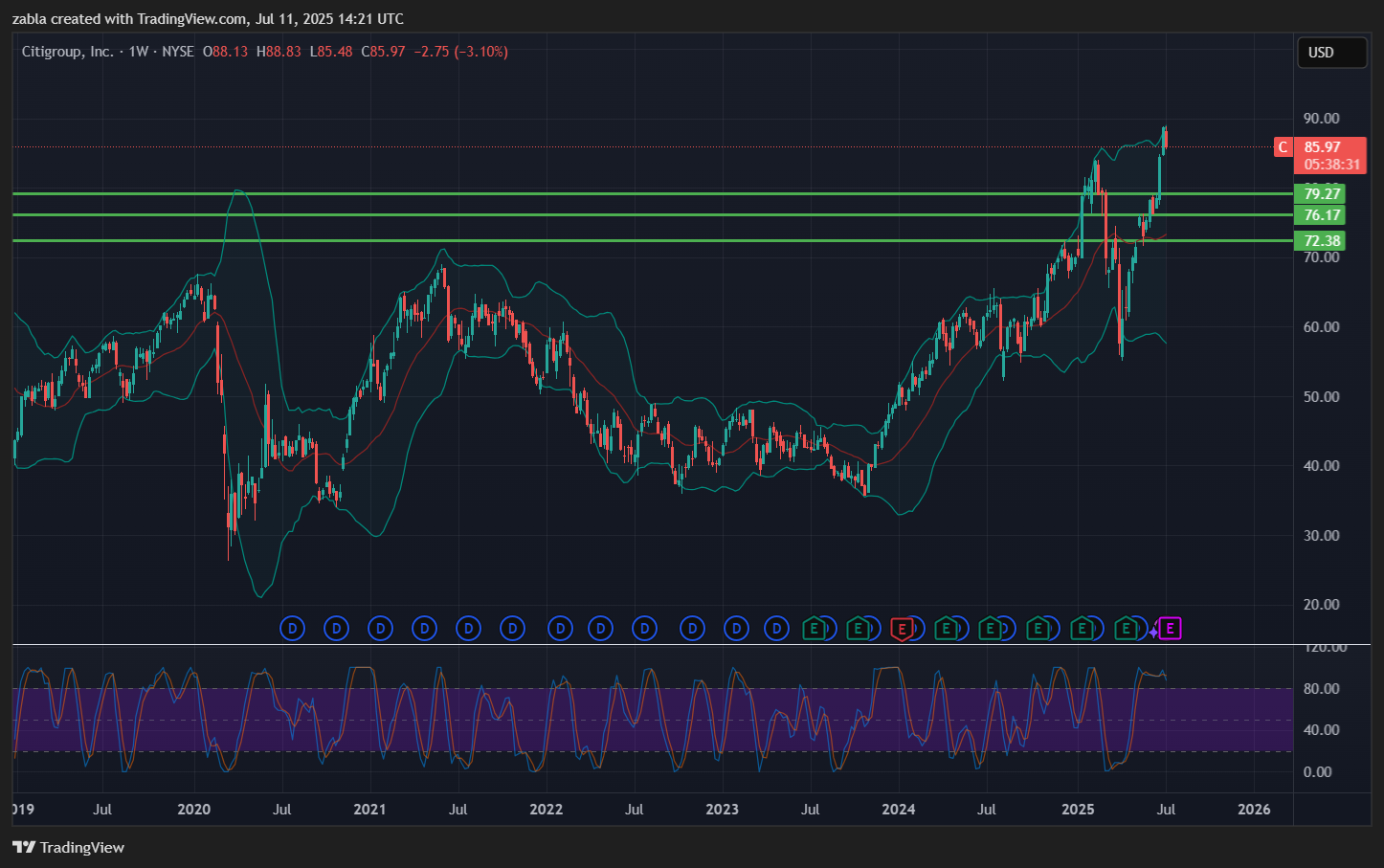
Task: Open the August 2022 dividend marker
Action: 645,629
